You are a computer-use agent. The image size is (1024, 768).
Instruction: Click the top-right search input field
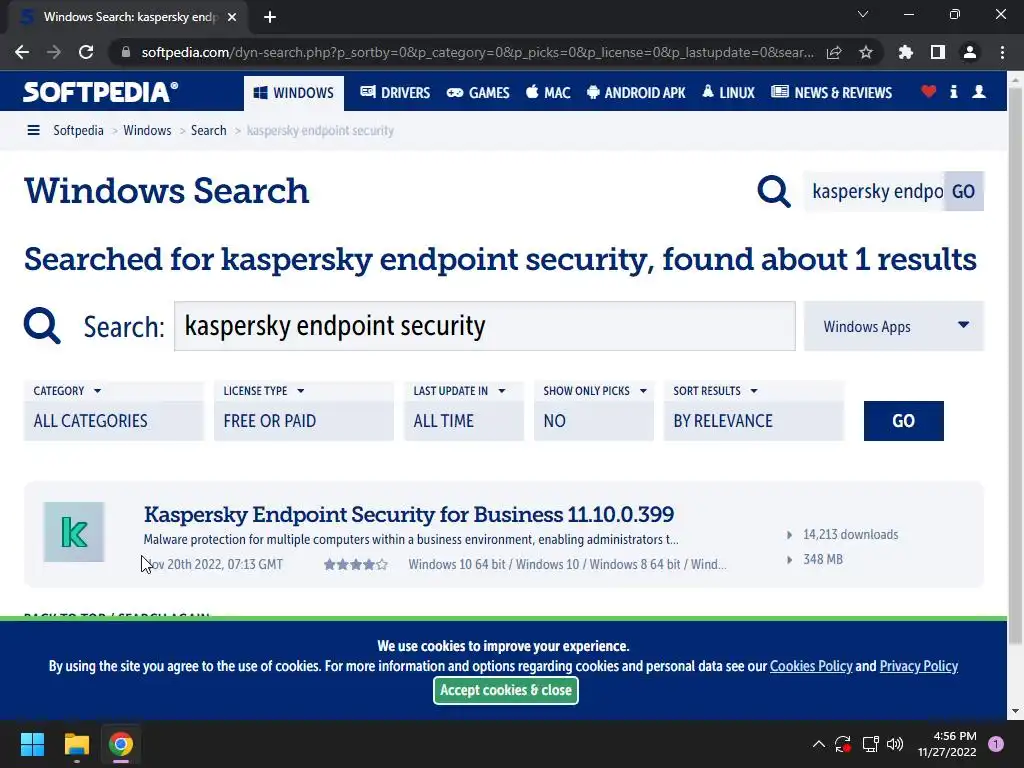pos(875,191)
